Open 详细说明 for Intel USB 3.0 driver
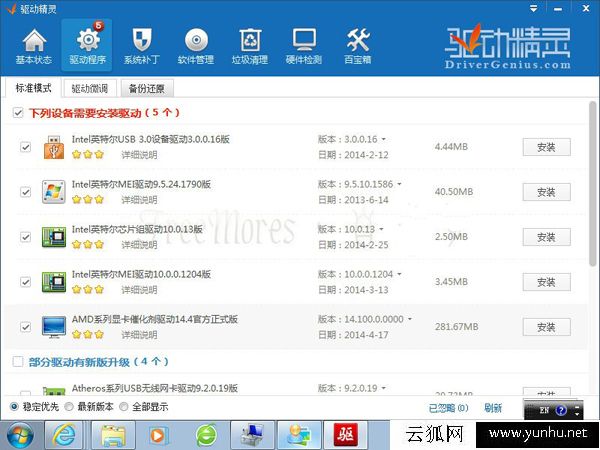This screenshot has height=450, width=600. [139, 155]
